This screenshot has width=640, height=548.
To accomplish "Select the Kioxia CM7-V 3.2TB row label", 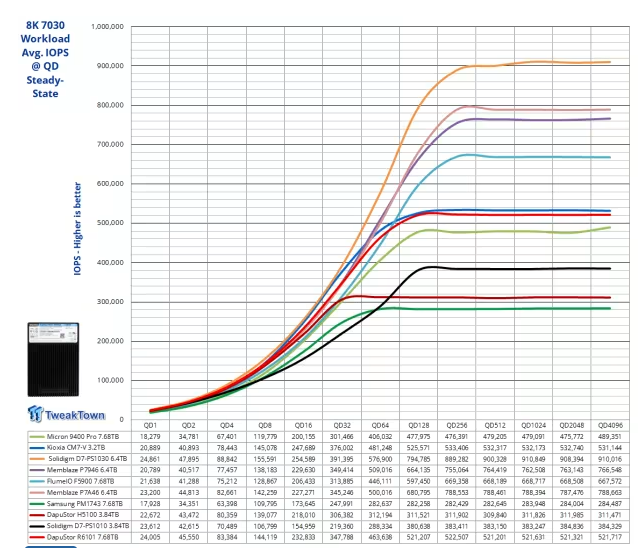I will [x=76, y=448].
